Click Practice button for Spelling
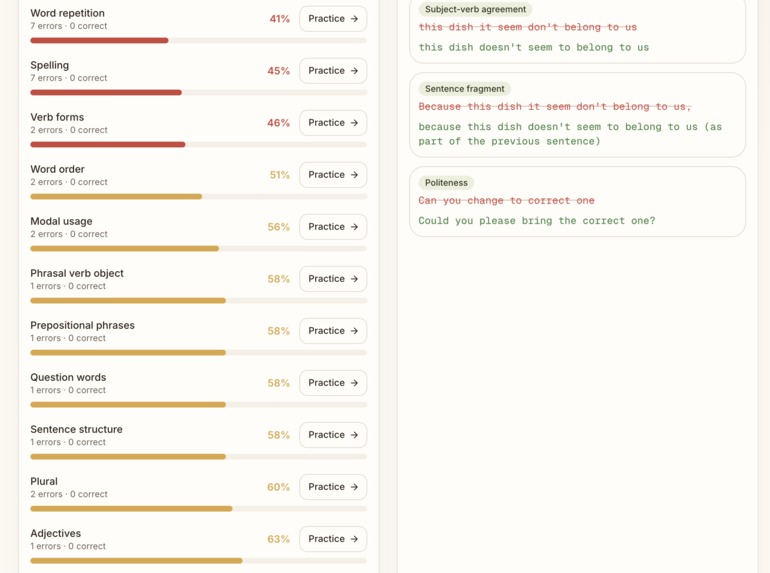The image size is (770, 573). [x=333, y=71]
